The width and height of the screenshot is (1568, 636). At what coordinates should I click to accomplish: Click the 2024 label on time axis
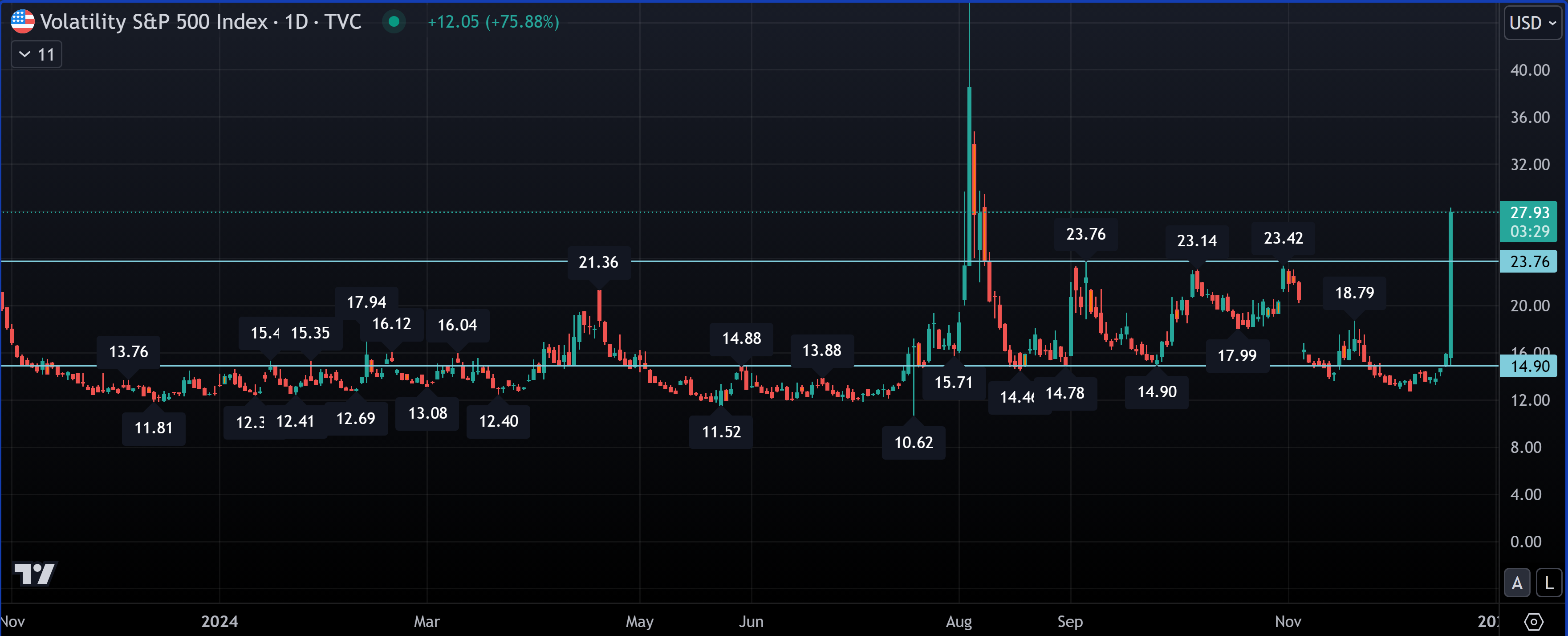tap(220, 622)
